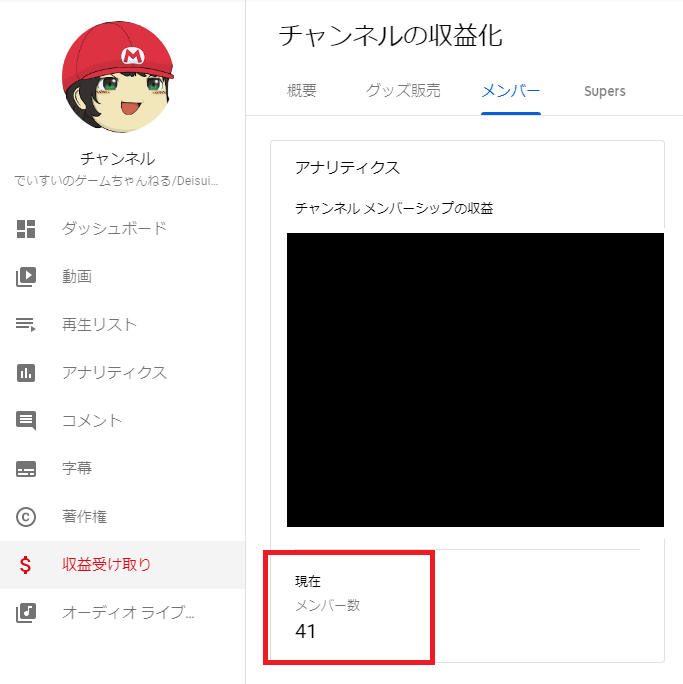Click the video library icon next to 動画
683x684 pixels.
[x=26, y=277]
